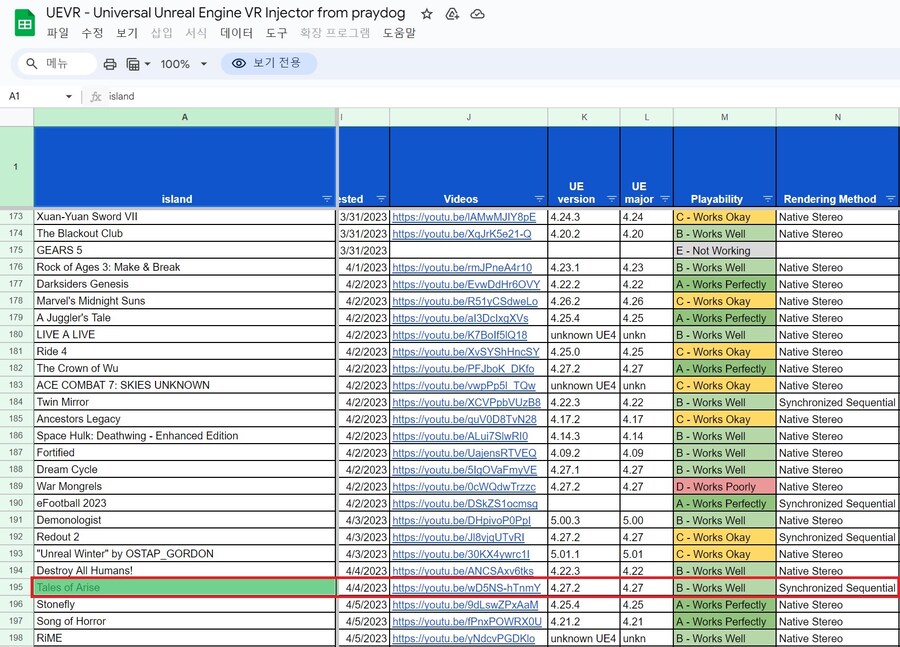Click filter icon in Videos column header
The height and width of the screenshot is (647, 900).
pyautogui.click(x=539, y=199)
